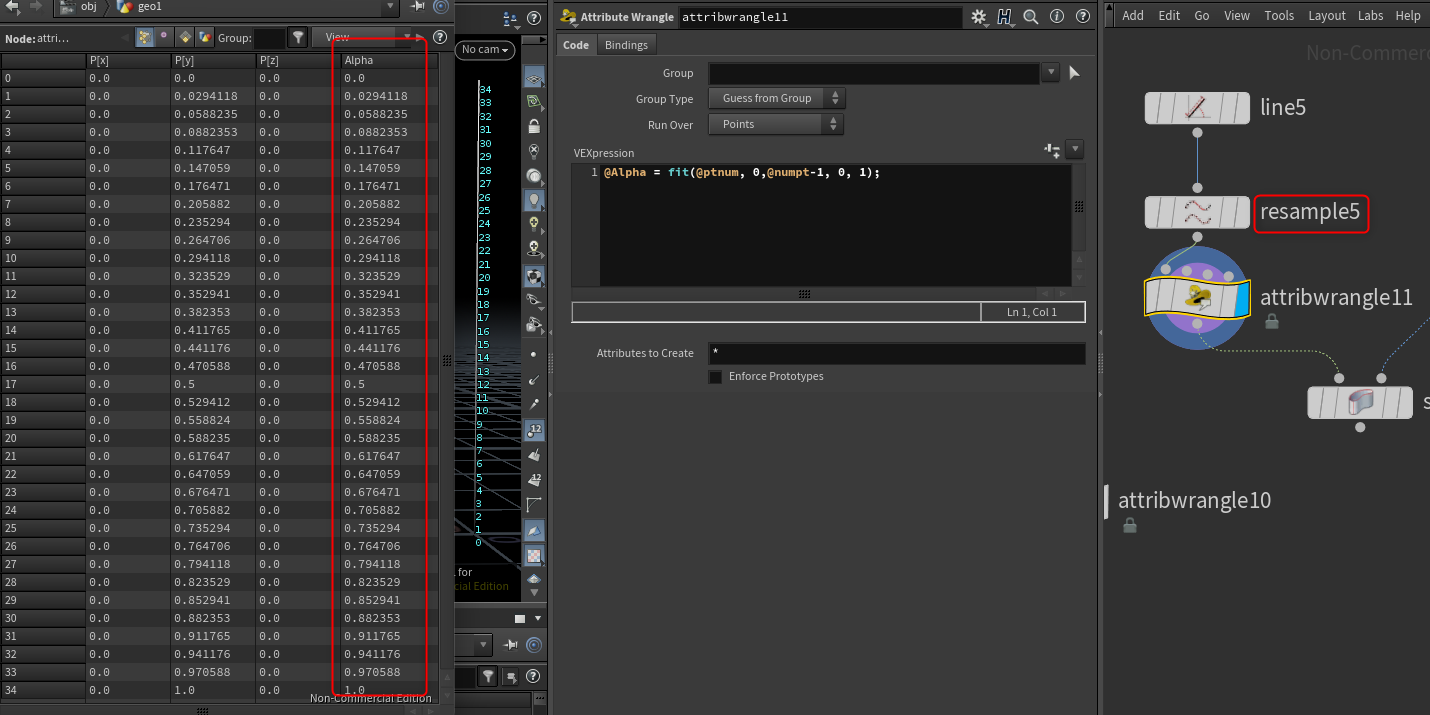1430x715 pixels.
Task: Open the Run Over dropdown
Action: (777, 124)
